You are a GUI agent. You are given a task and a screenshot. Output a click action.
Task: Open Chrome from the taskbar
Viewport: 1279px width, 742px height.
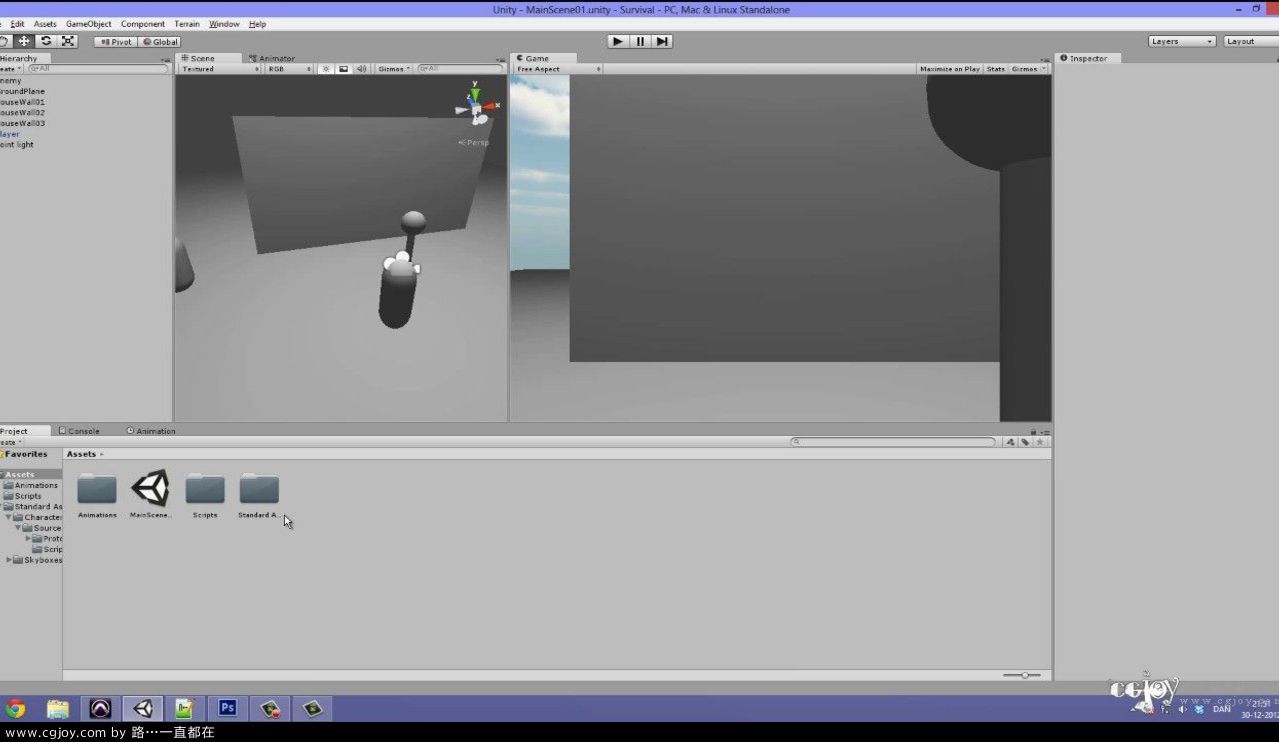[15, 709]
